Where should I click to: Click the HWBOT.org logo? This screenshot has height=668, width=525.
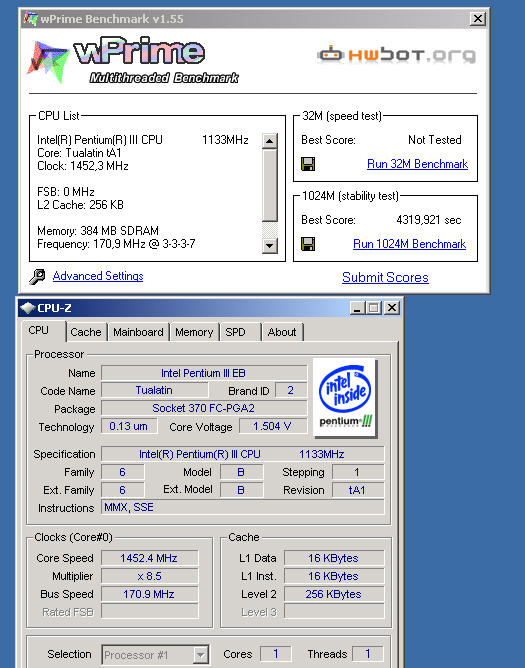[x=397, y=55]
